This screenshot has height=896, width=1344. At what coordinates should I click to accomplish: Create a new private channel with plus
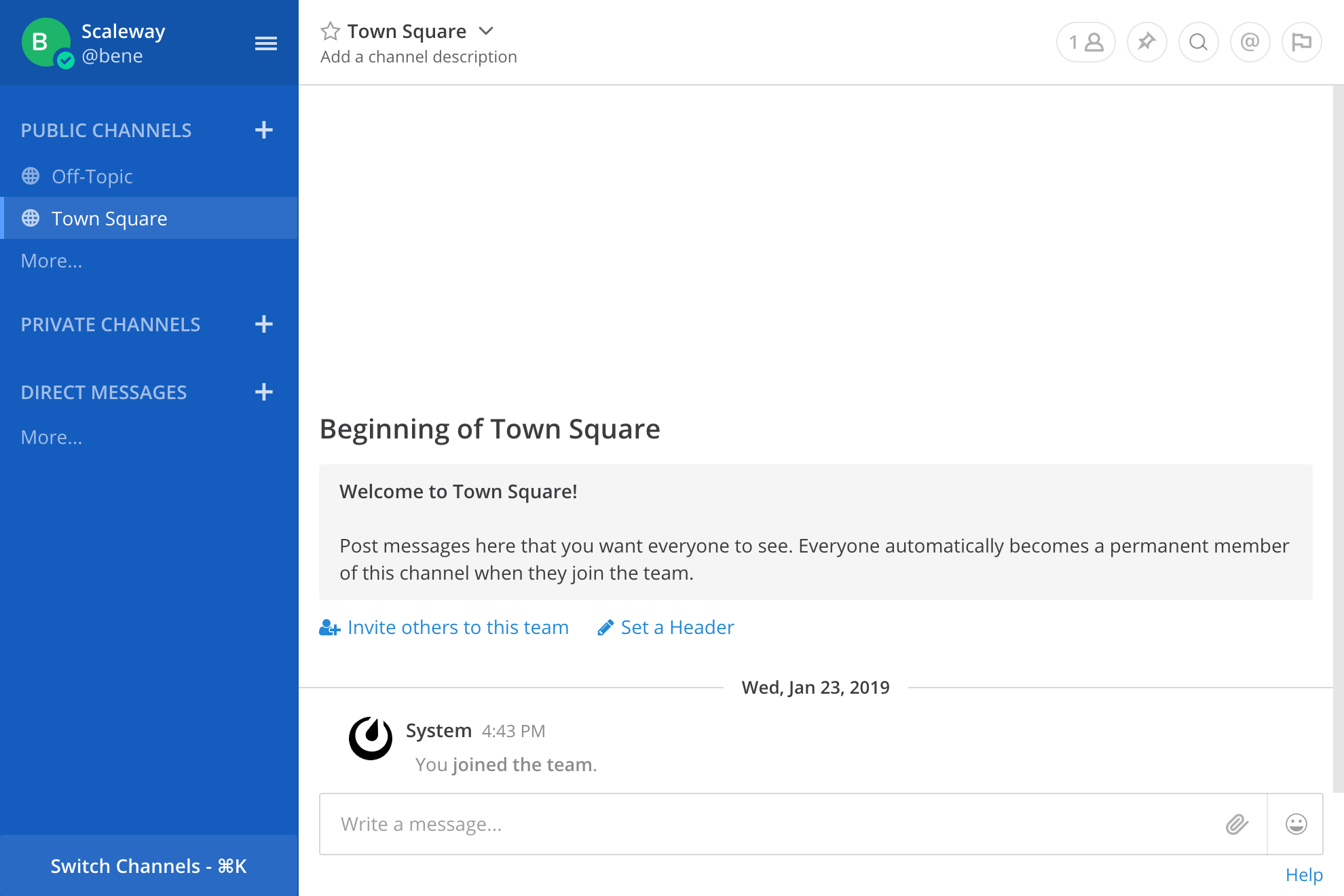(x=264, y=324)
